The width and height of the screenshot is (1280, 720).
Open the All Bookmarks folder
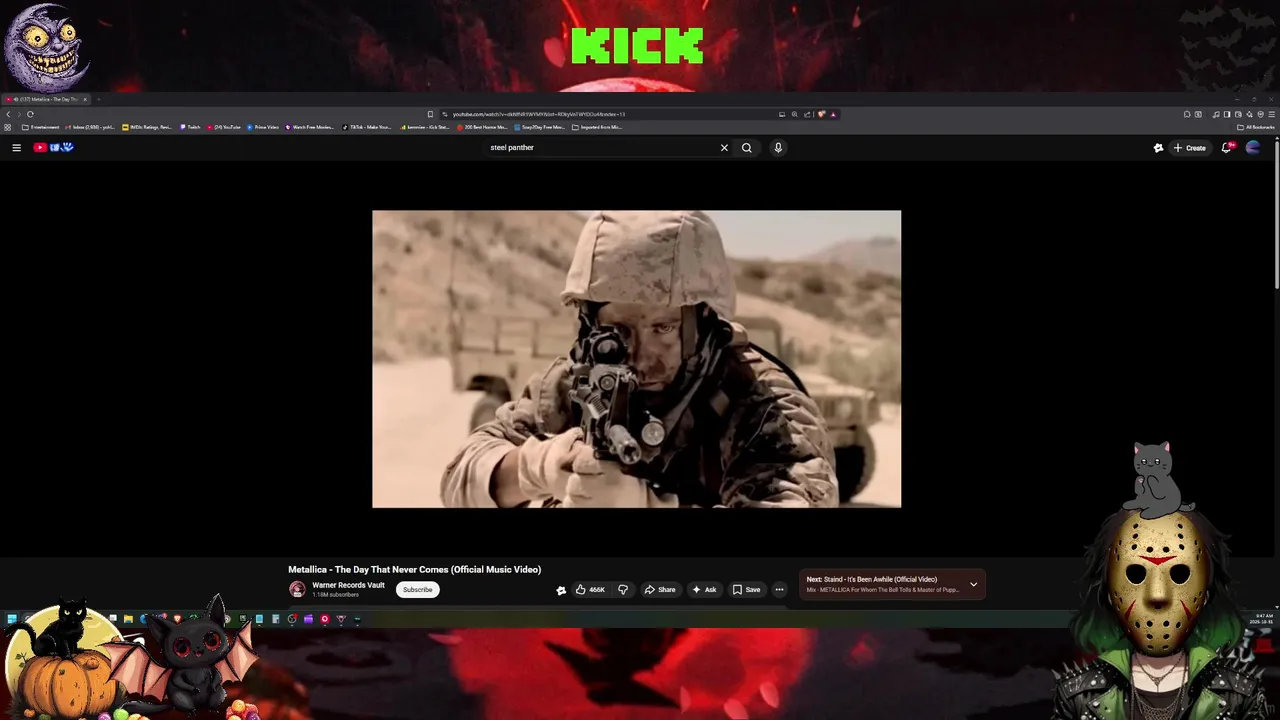(x=1256, y=127)
